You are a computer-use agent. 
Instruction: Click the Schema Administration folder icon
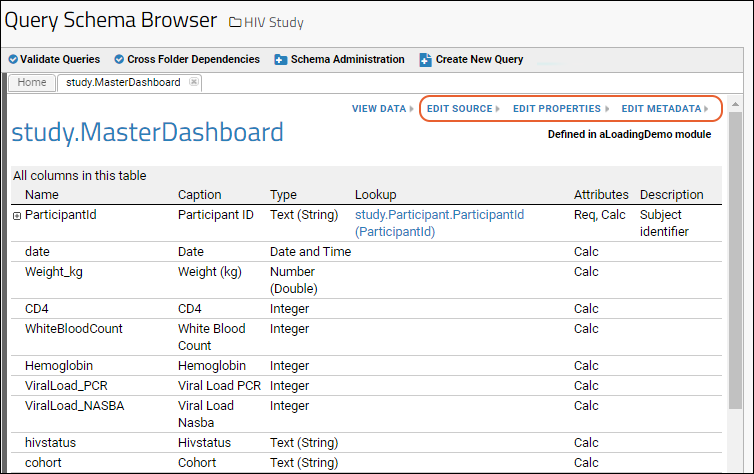(x=281, y=60)
